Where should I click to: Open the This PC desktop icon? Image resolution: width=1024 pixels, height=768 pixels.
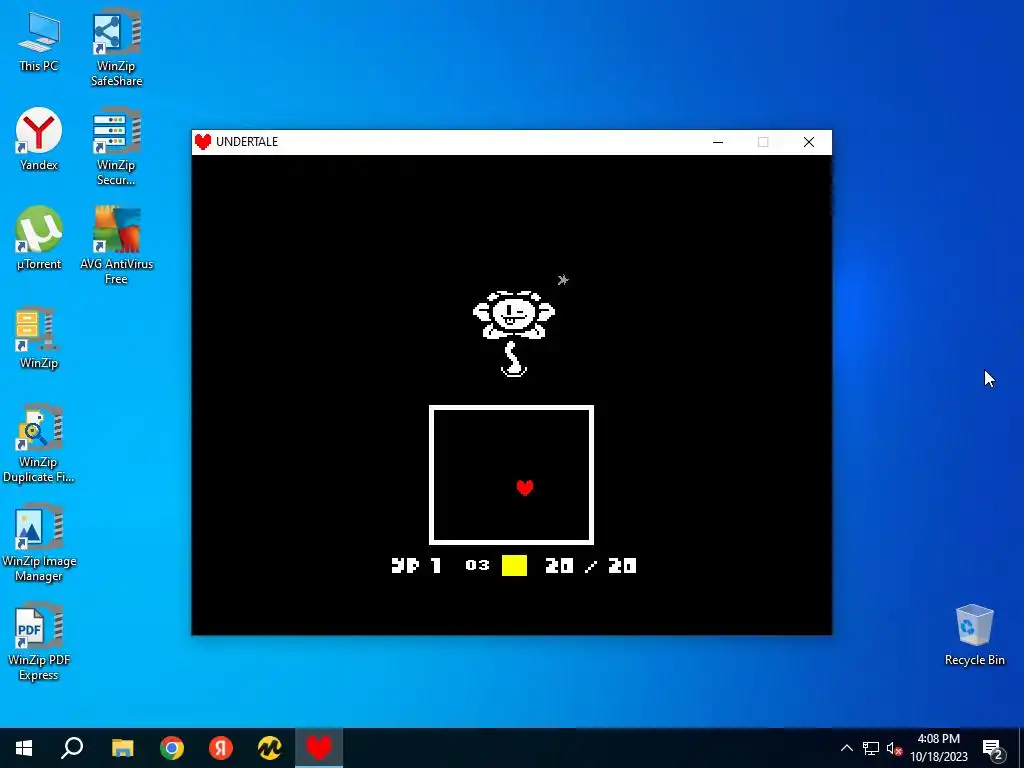(x=39, y=43)
